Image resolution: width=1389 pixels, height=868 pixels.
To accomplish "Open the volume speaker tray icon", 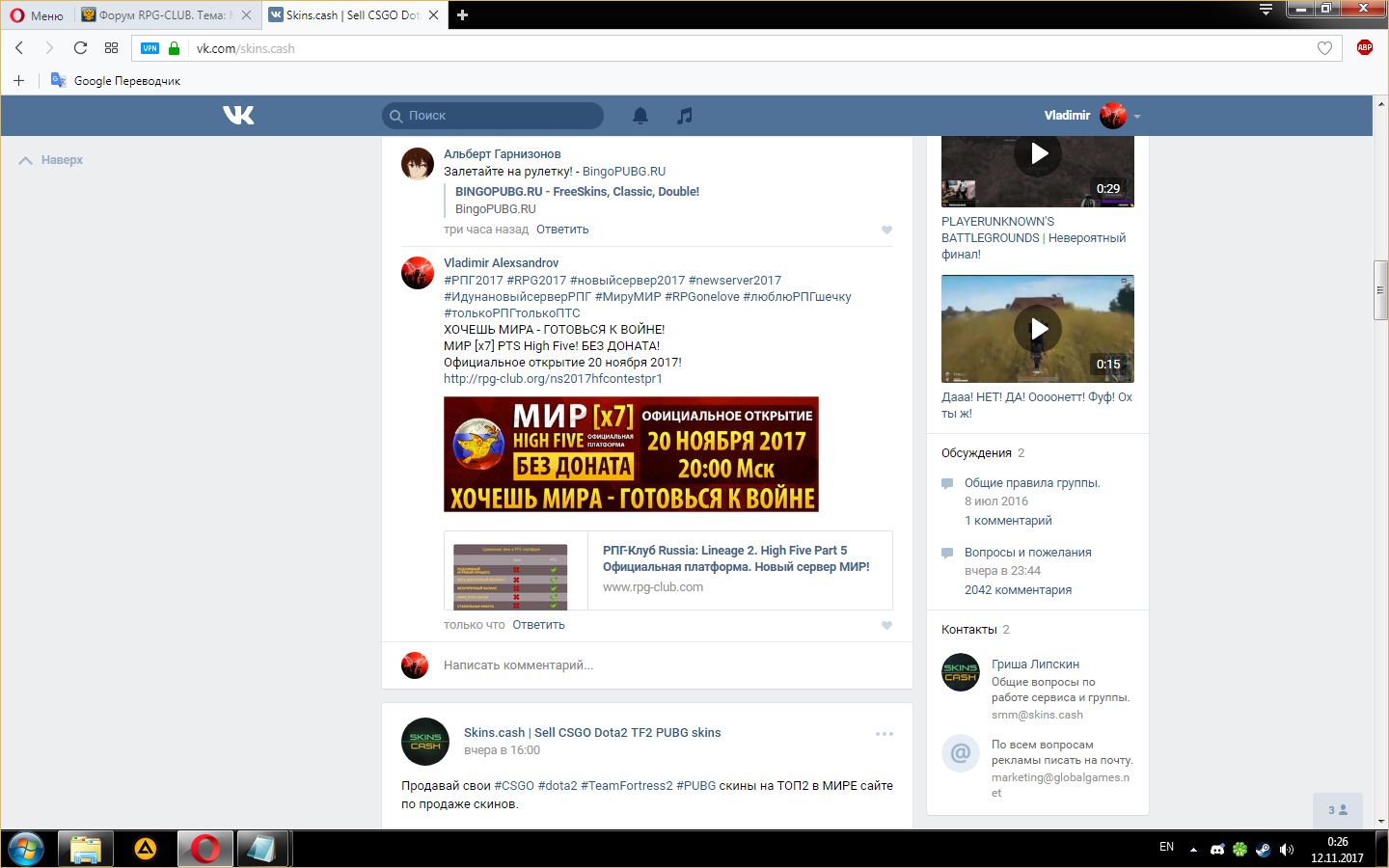I will [x=1286, y=850].
